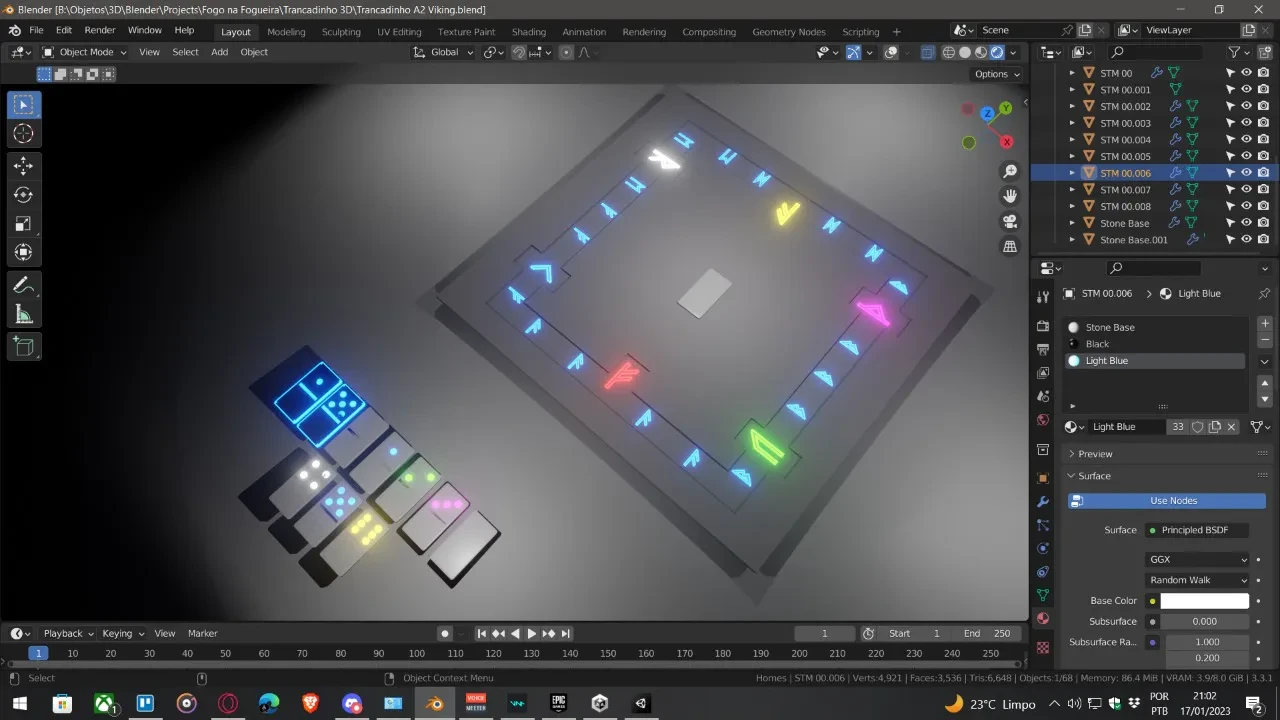Viewport: 1280px width, 720px height.
Task: Open the Render menu
Action: [100, 30]
